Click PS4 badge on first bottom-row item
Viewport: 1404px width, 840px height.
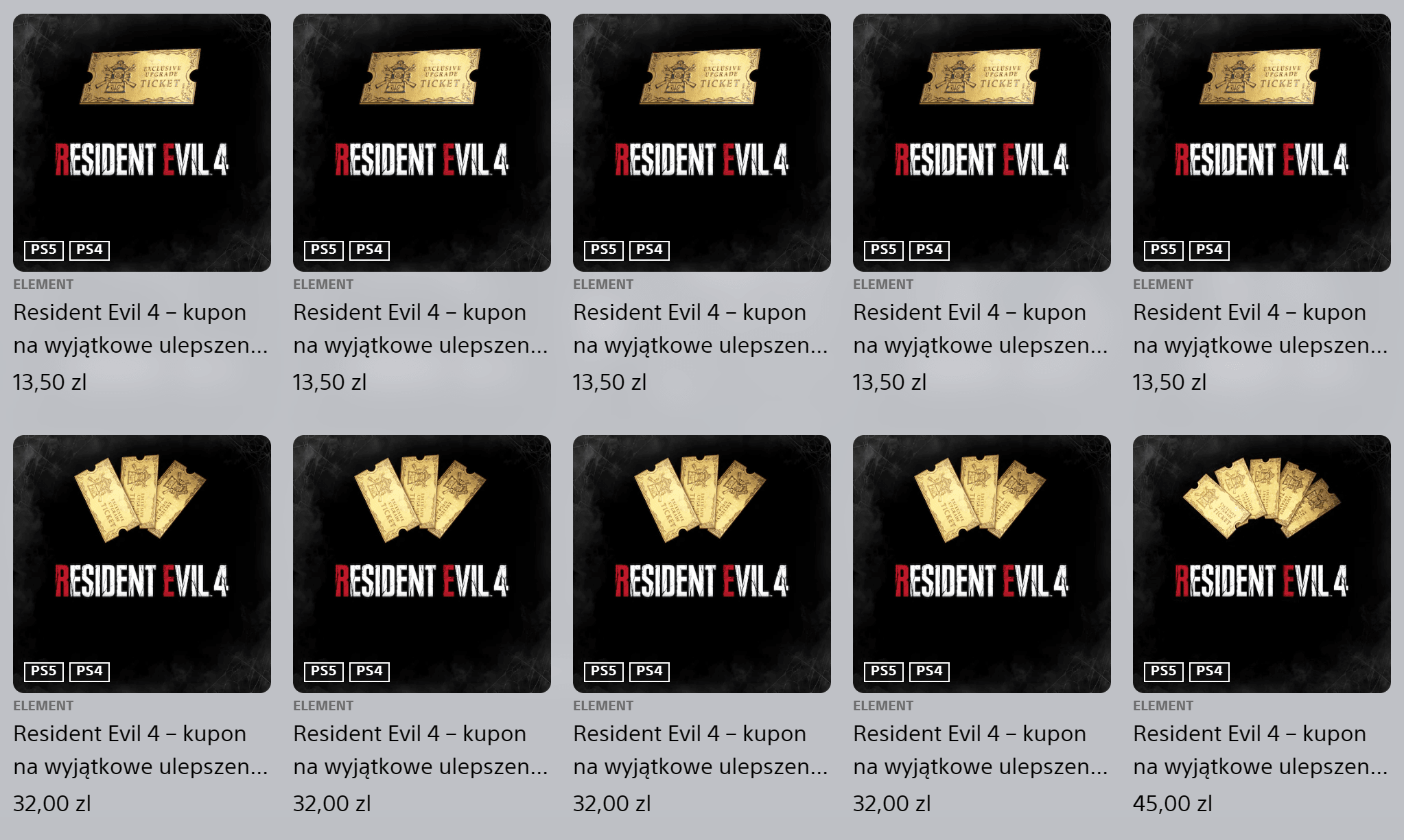[x=89, y=671]
